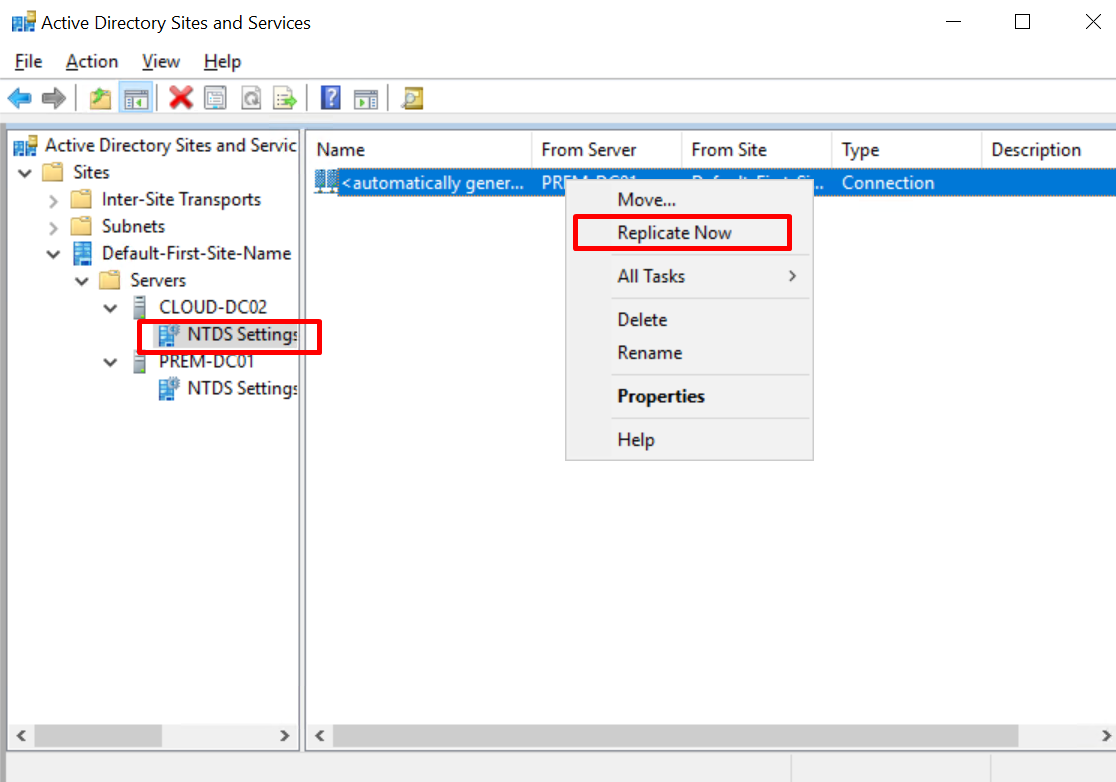The width and height of the screenshot is (1116, 782).
Task: Click tree pane horizontal scrollbar thumb
Action: [x=98, y=736]
